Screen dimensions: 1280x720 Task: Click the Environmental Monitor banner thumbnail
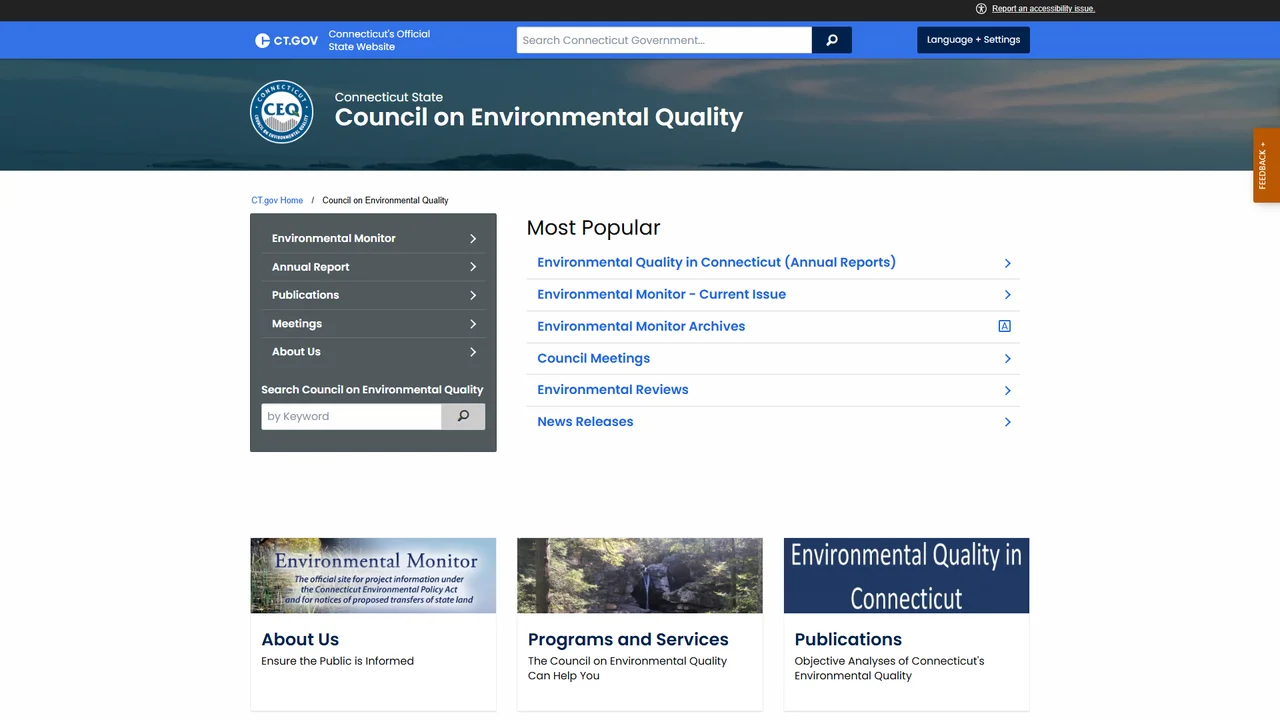(373, 576)
